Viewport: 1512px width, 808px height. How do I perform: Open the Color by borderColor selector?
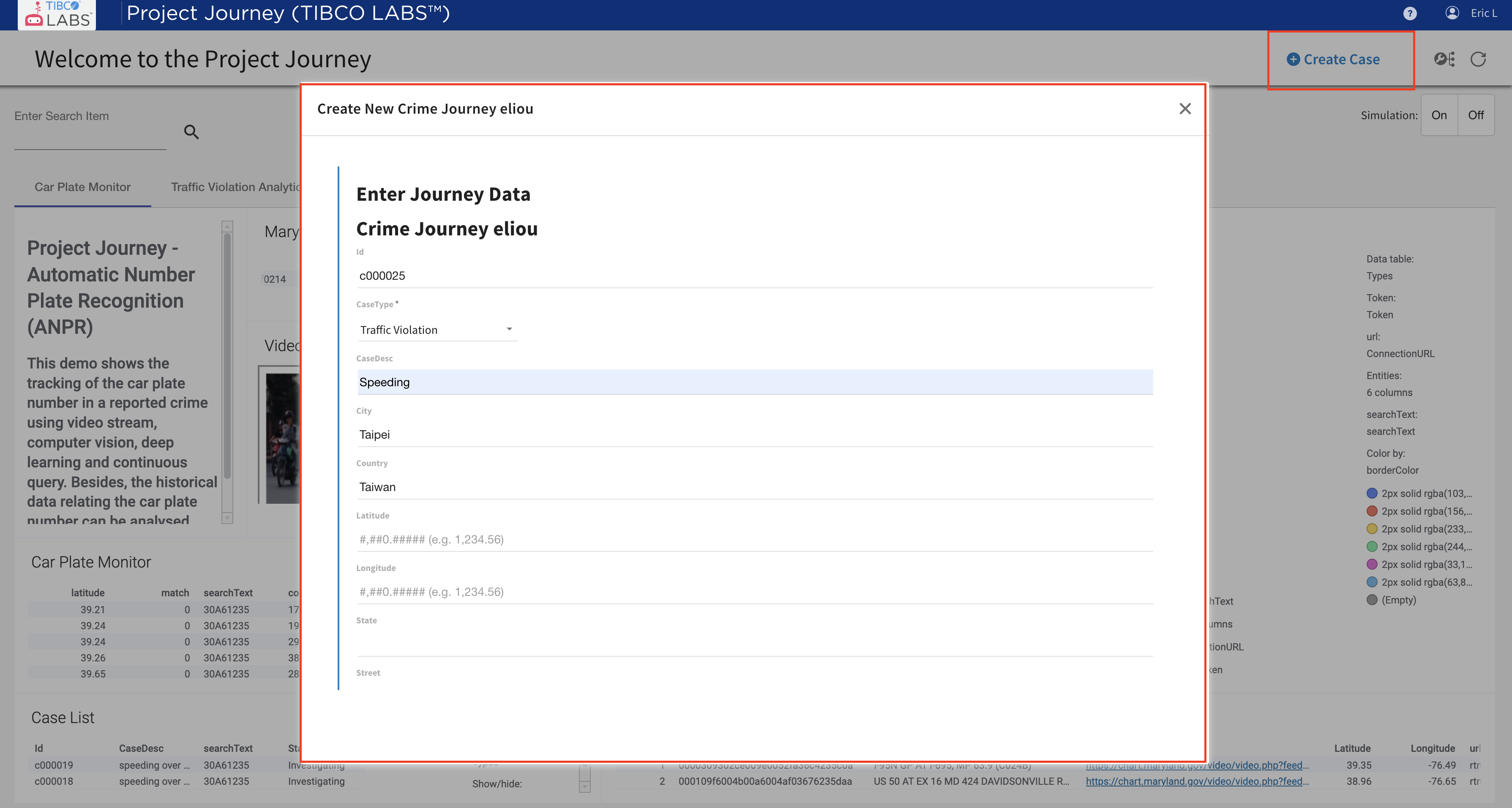[x=1392, y=471]
